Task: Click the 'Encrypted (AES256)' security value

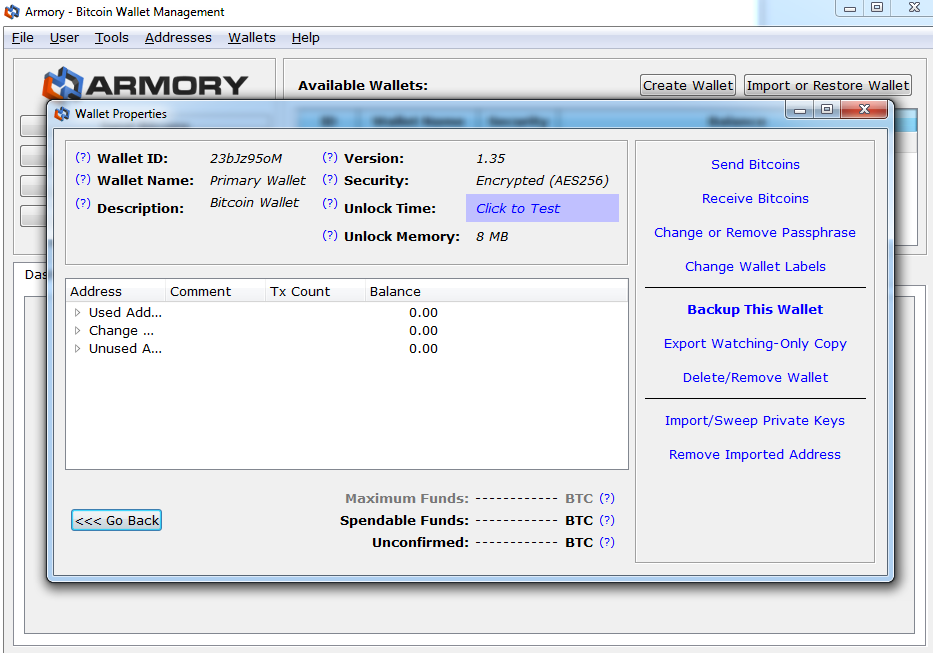Action: [542, 180]
